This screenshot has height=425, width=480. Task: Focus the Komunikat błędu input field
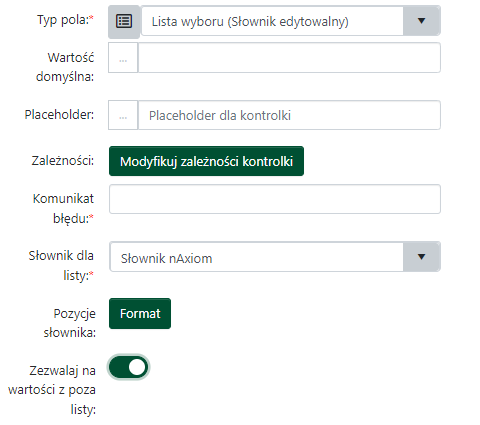pos(275,199)
